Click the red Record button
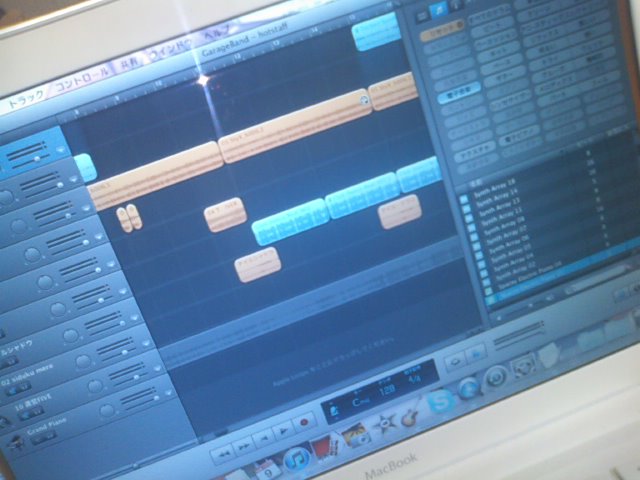Screen dimensions: 640x480 (304, 422)
